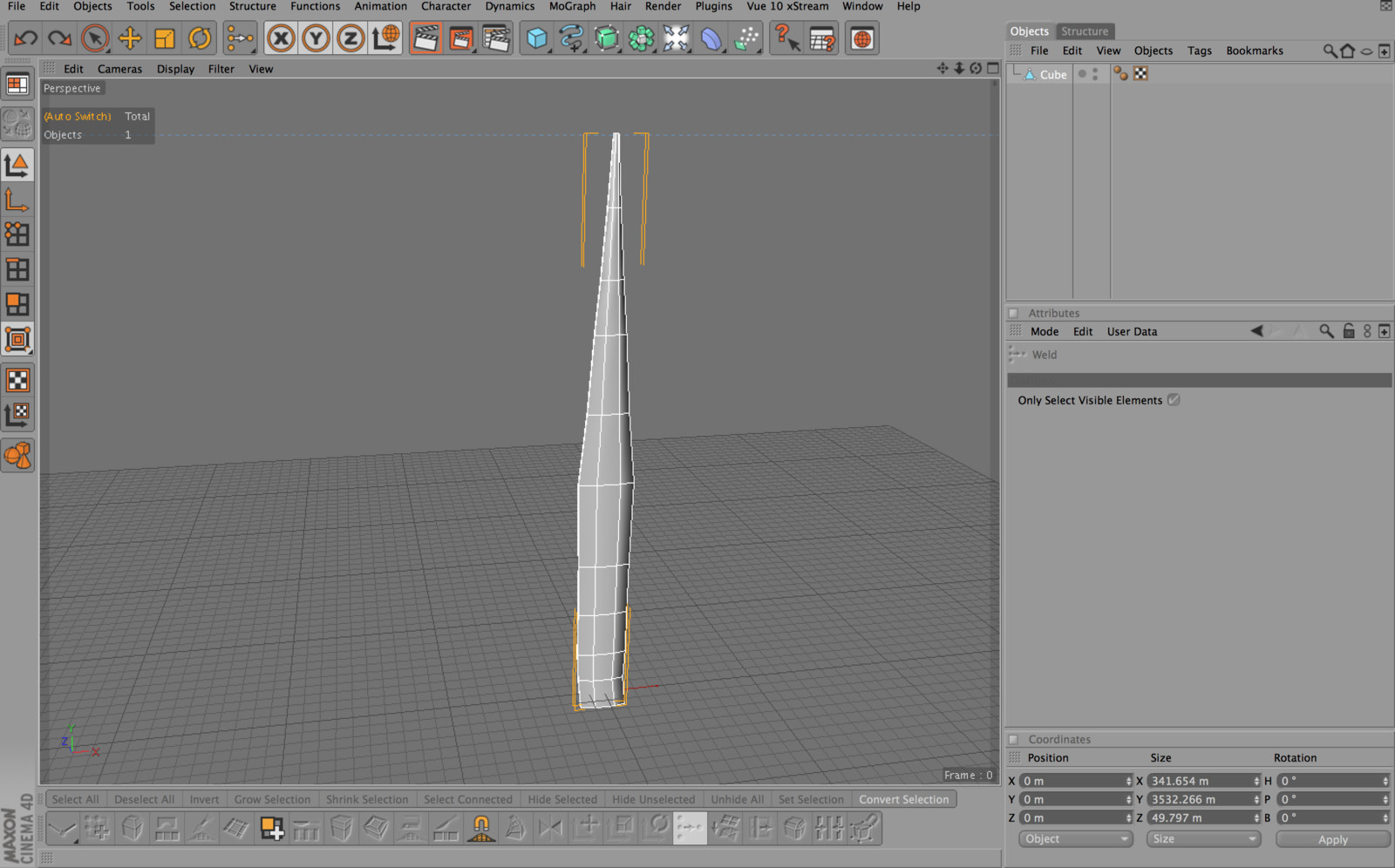This screenshot has width=1395, height=868.
Task: Toggle viewport maximize icon
Action: point(993,68)
